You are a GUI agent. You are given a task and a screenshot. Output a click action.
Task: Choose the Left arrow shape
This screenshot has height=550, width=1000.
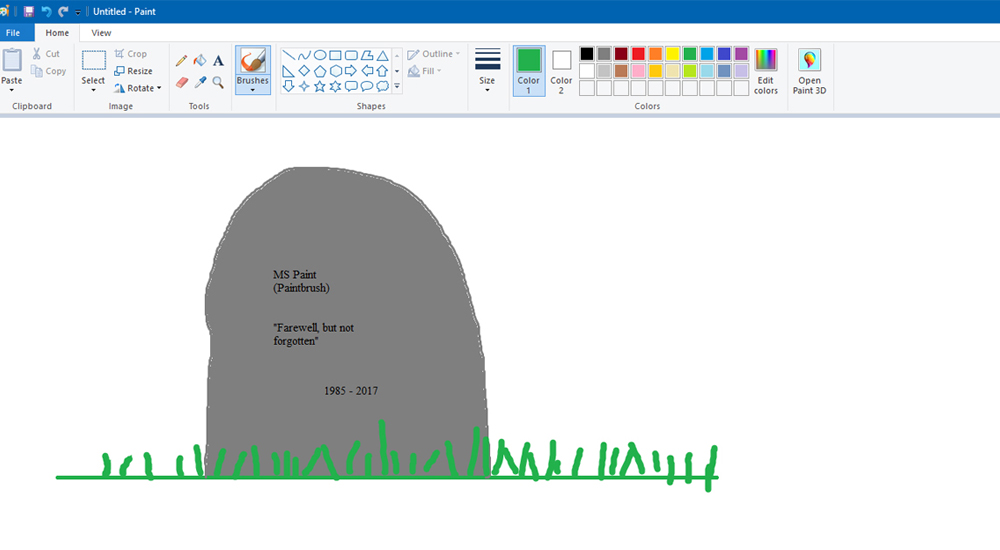click(367, 71)
